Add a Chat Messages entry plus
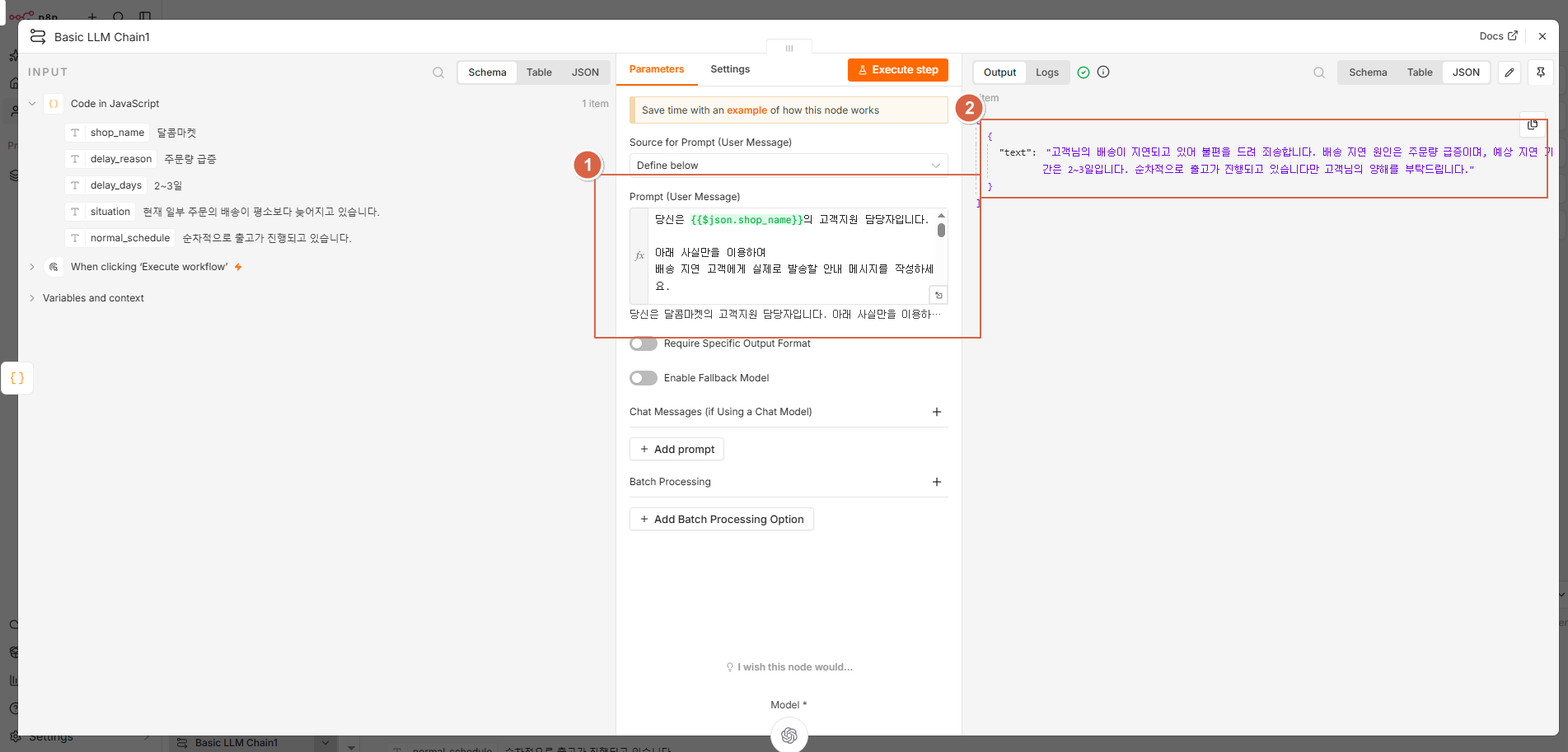Image resolution: width=1568 pixels, height=752 pixels. [x=937, y=412]
